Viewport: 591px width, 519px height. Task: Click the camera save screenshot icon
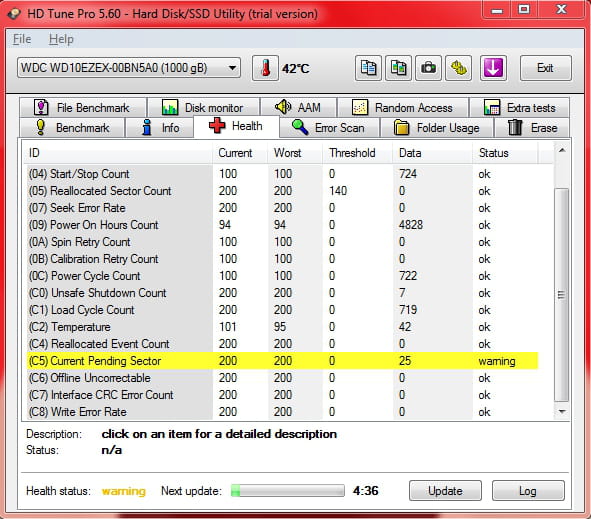click(x=428, y=68)
